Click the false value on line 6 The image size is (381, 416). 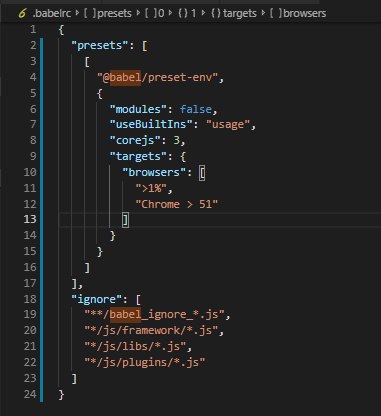pyautogui.click(x=196, y=109)
